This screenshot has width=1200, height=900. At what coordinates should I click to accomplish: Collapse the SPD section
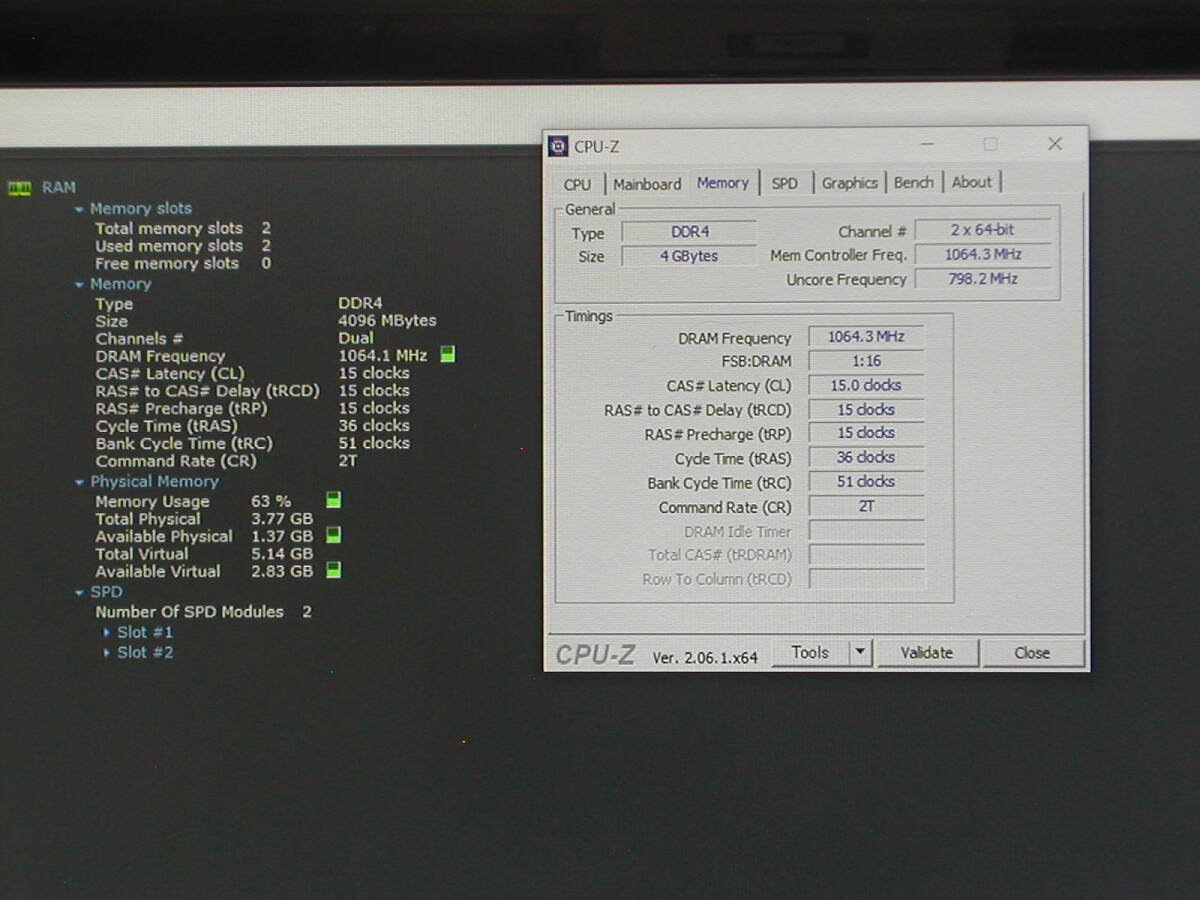[x=79, y=592]
